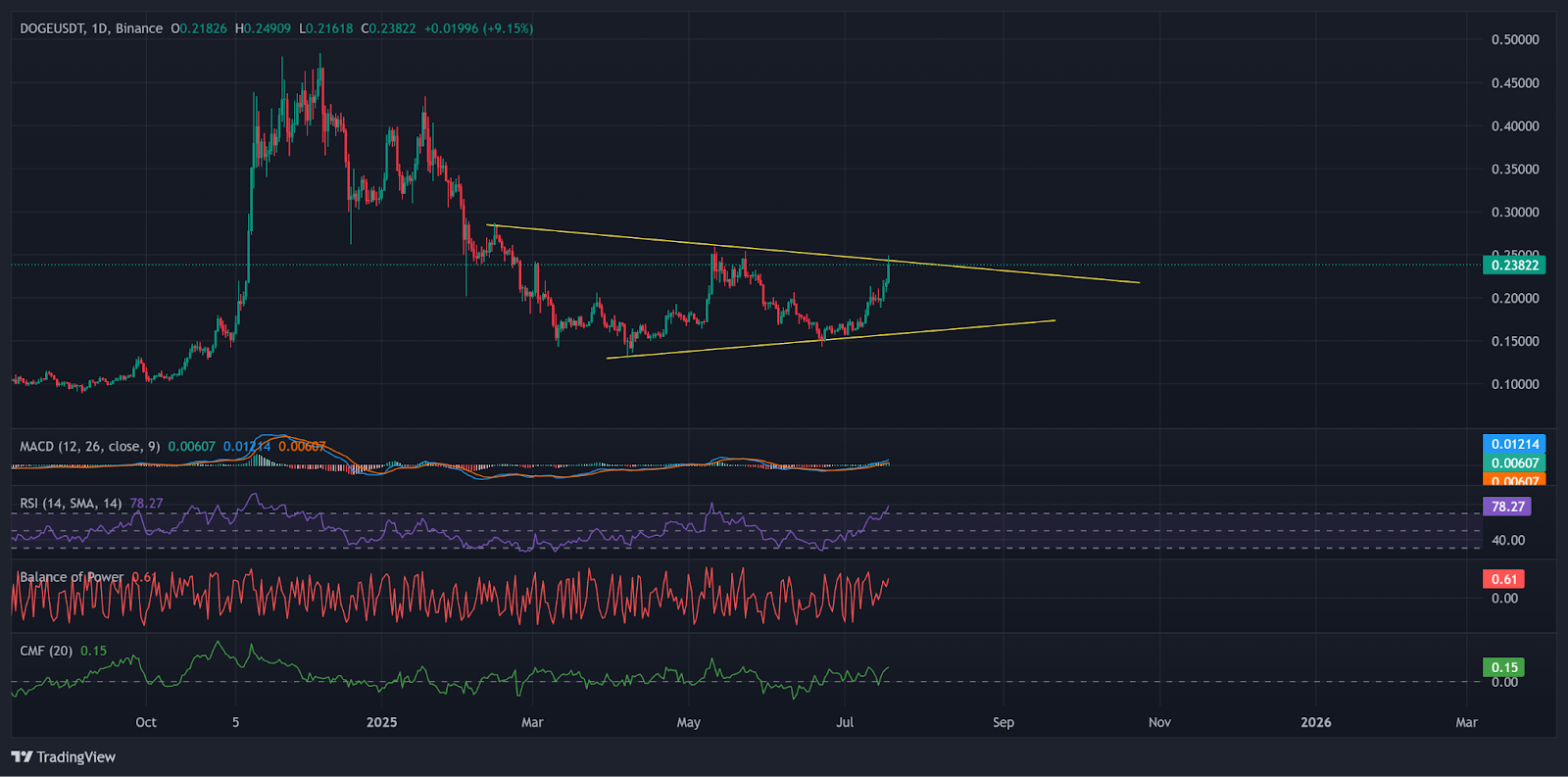
Task: Click the change value +0.01996 (+9.15%)
Action: click(x=479, y=28)
